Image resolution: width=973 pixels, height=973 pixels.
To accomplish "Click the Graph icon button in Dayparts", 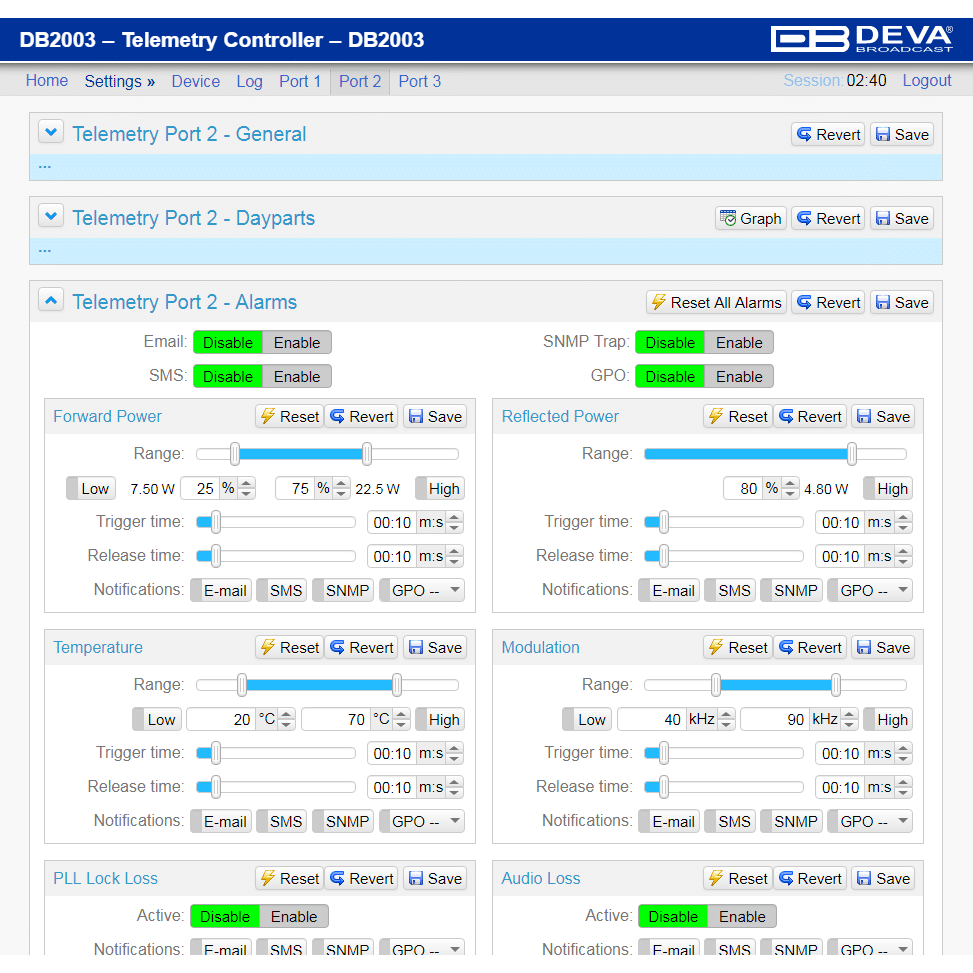I will tap(750, 219).
